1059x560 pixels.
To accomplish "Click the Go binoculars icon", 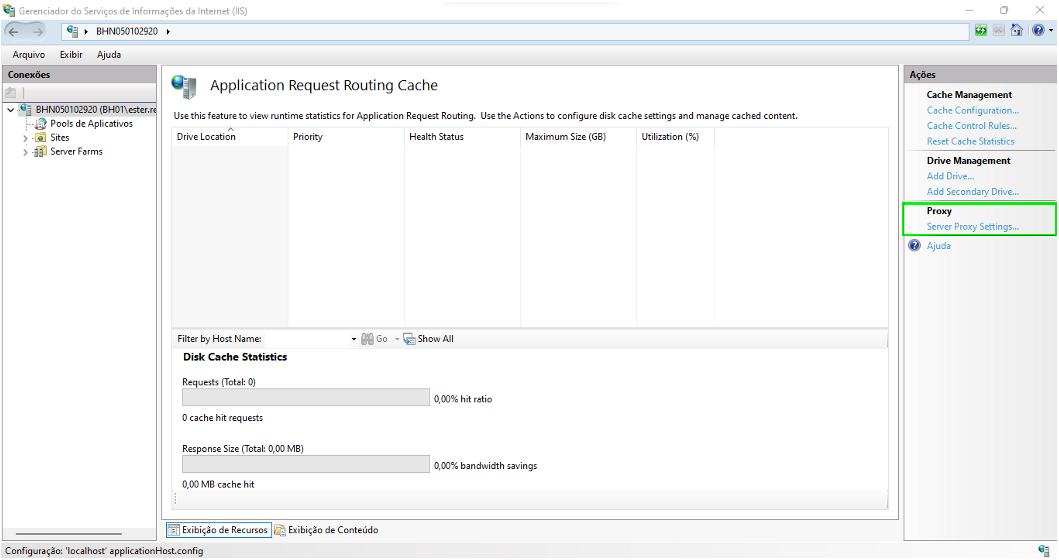I will coord(367,339).
